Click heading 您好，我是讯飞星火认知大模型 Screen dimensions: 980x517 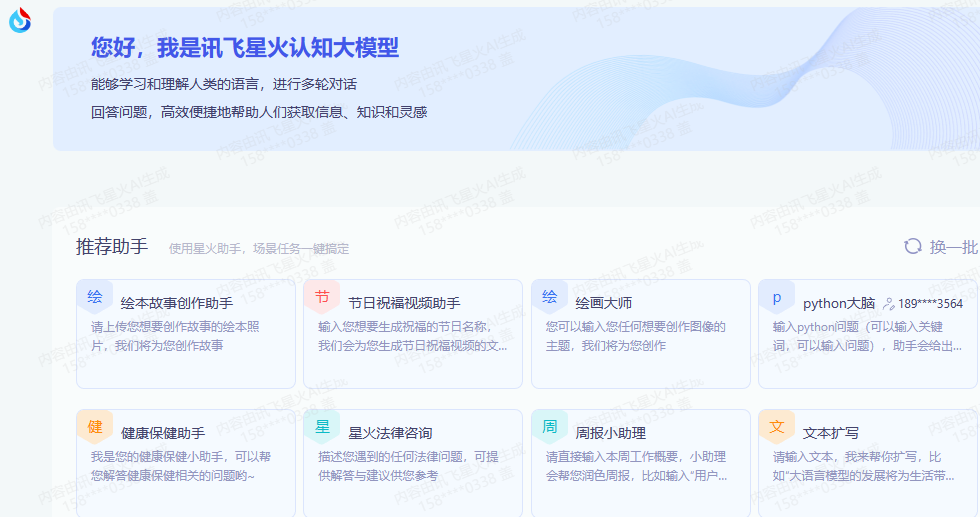click(244, 48)
